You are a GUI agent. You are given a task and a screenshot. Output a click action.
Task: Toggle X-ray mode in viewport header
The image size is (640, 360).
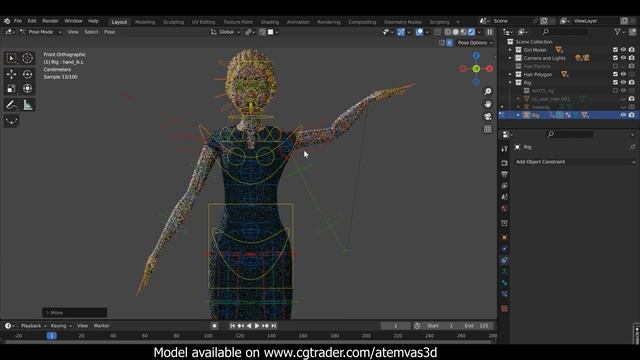pyautogui.click(x=438, y=32)
